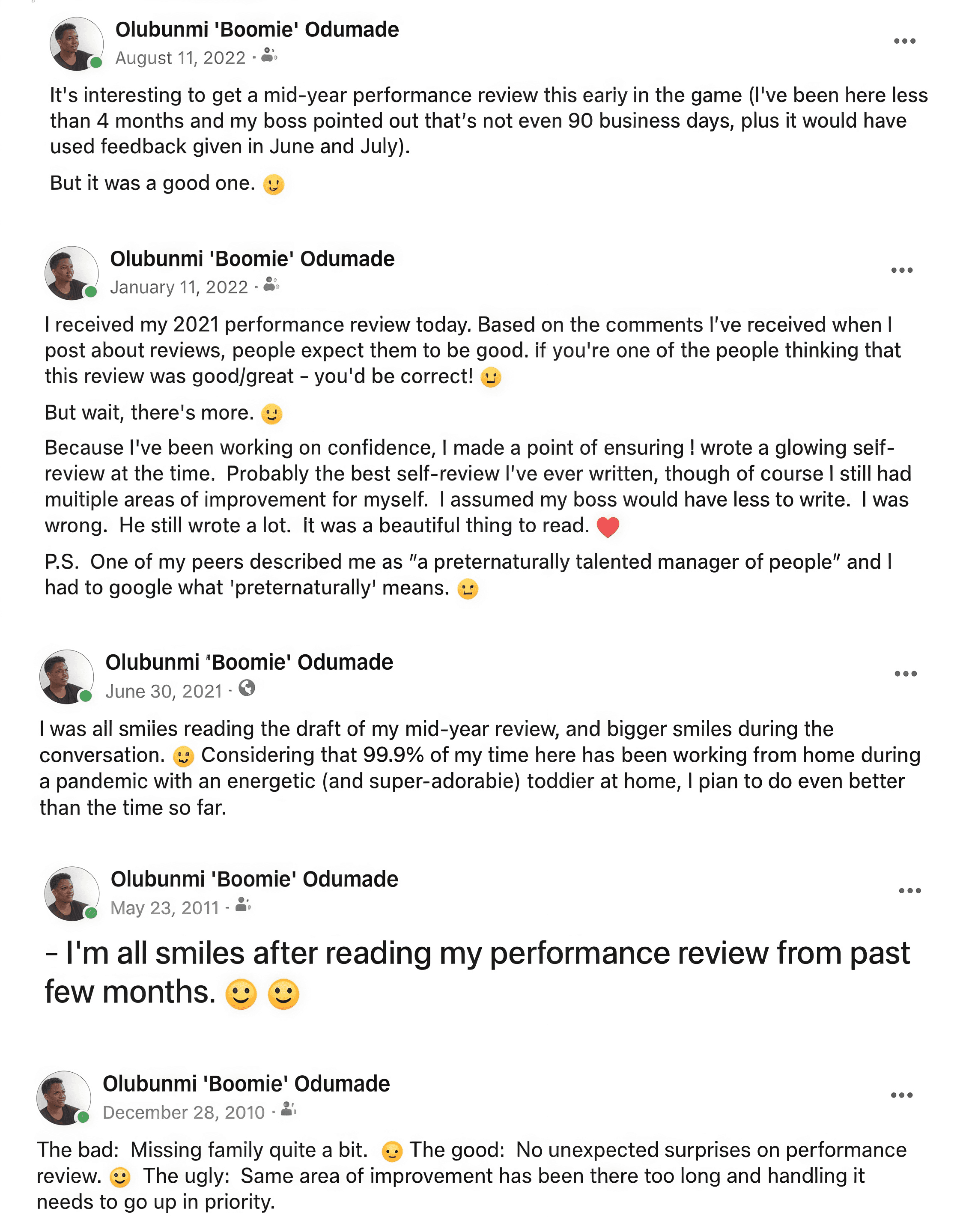Click friends audience icon on January 11, 2022 post
Viewport: 975px width, 1232px height.
[271, 284]
